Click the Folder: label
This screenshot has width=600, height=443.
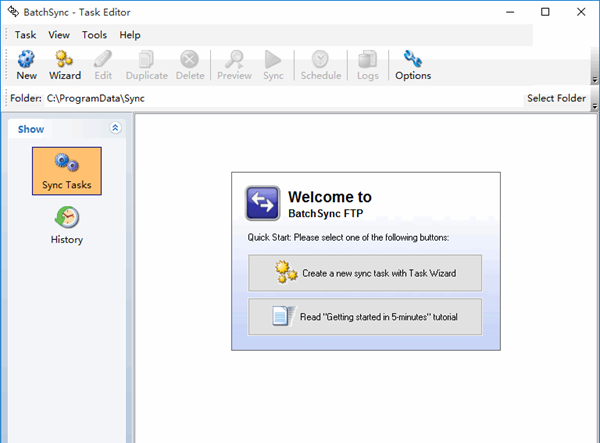click(26, 98)
